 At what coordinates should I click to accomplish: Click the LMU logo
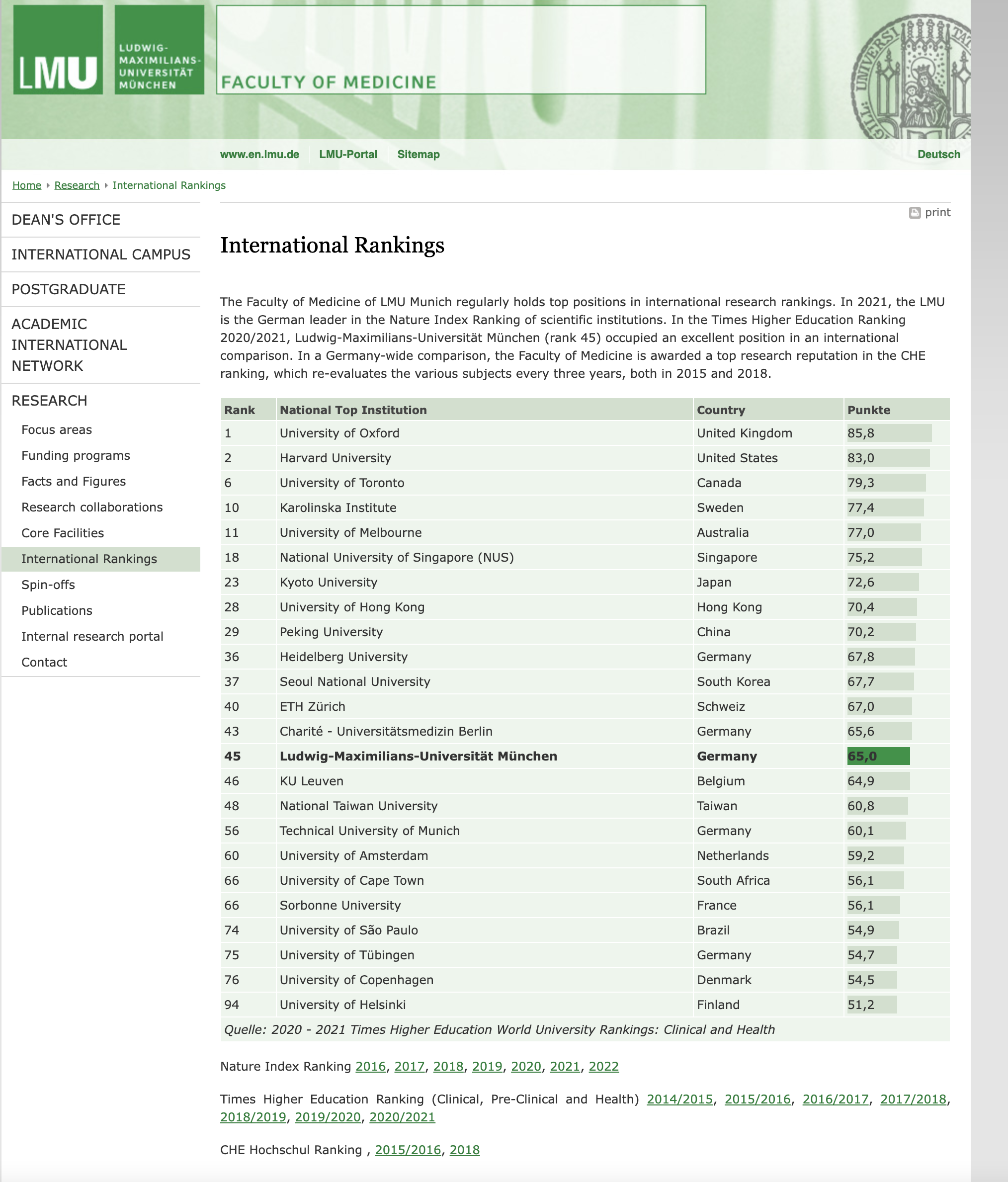point(58,50)
